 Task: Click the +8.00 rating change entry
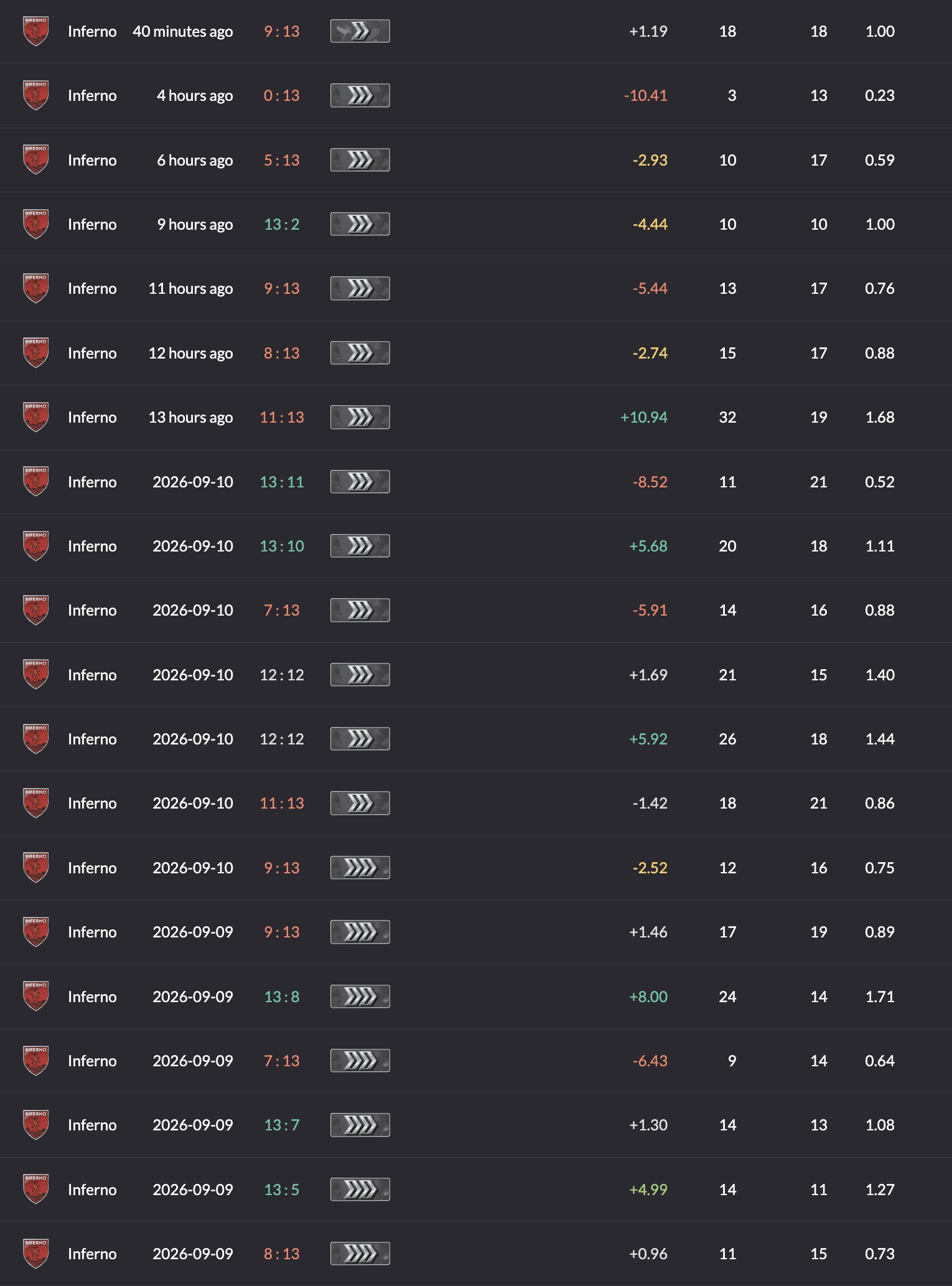[648, 997]
